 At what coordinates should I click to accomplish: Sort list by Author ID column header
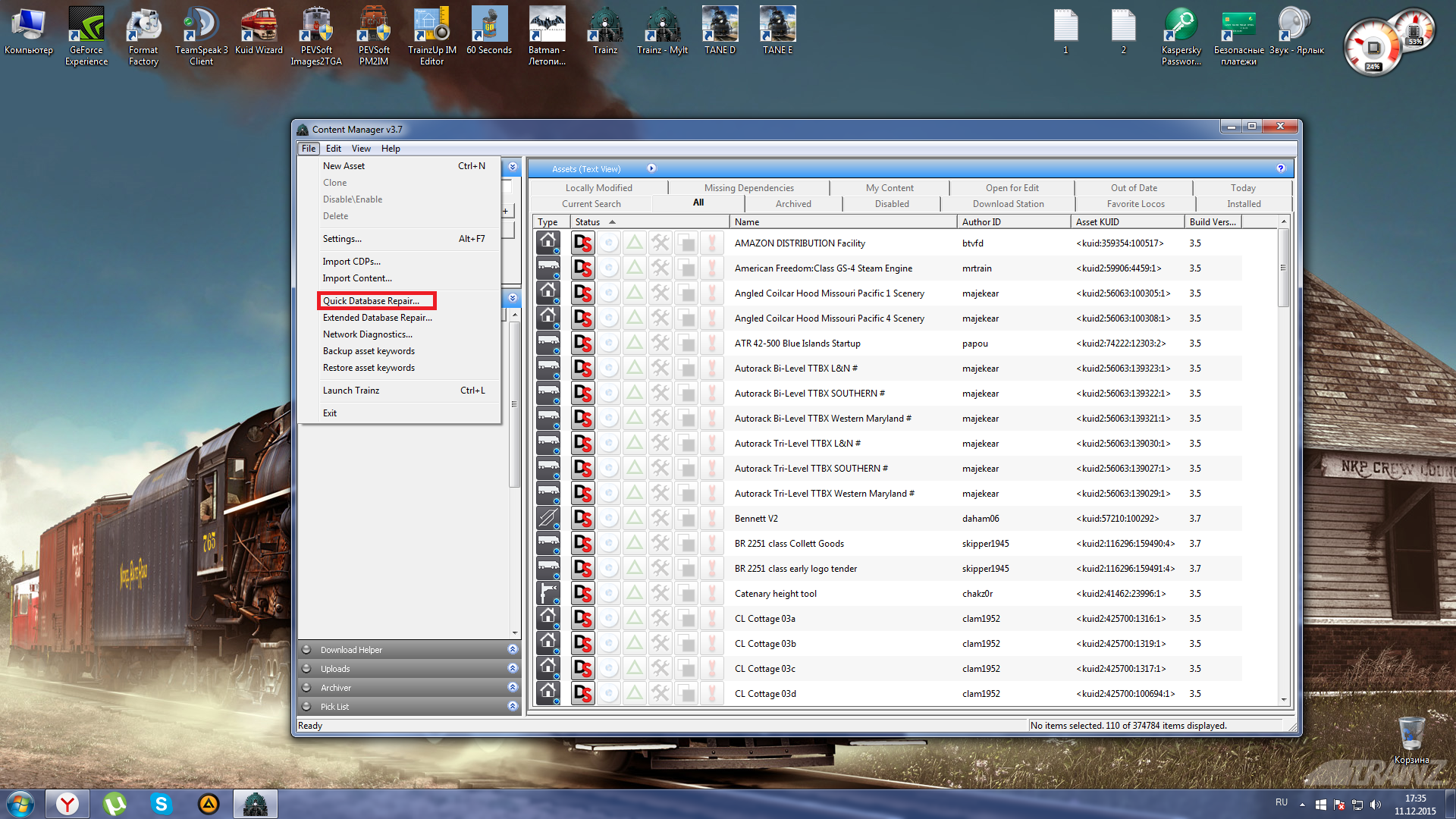(981, 222)
